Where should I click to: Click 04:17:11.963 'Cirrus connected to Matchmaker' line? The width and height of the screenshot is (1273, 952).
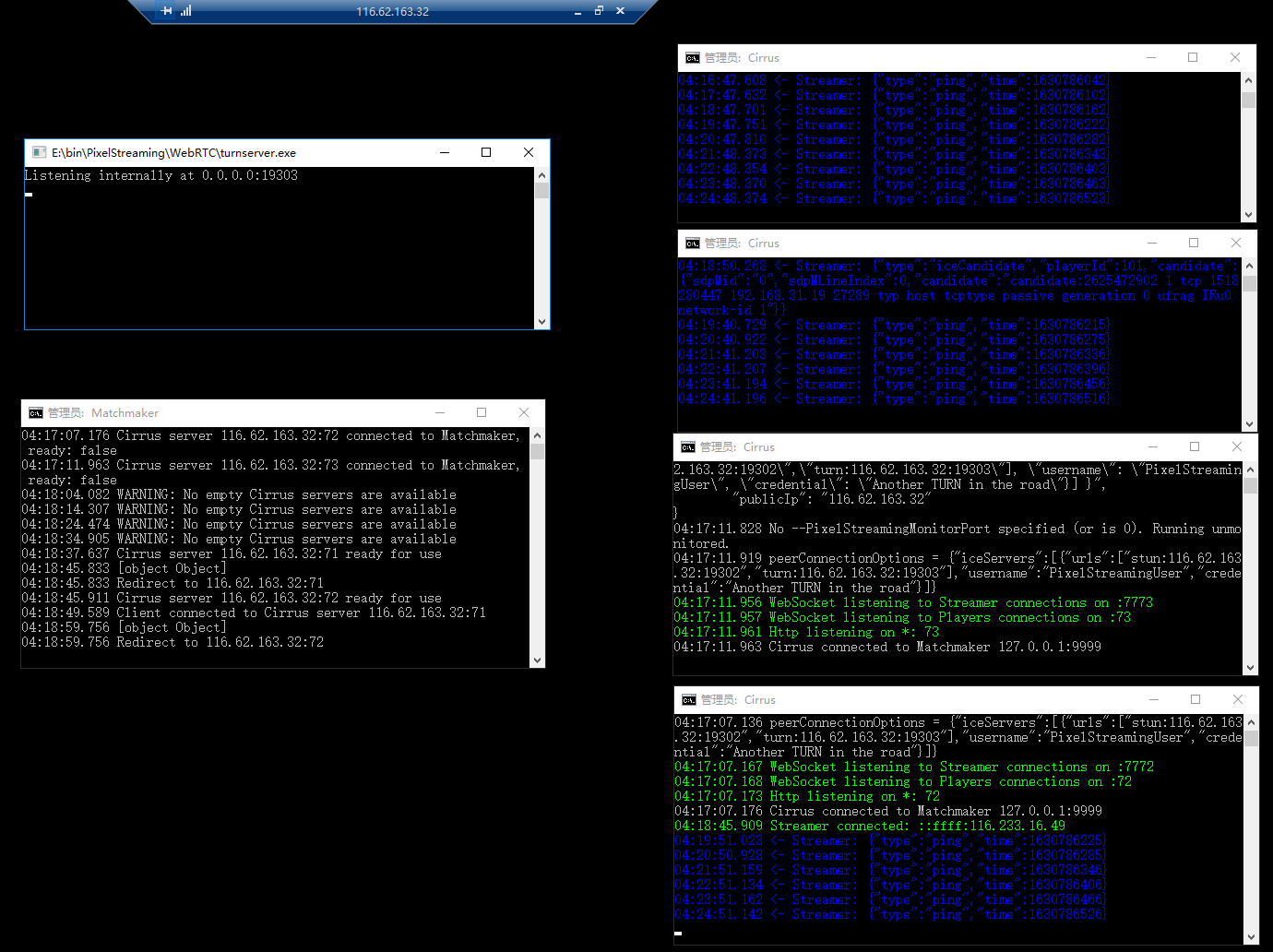[887, 647]
